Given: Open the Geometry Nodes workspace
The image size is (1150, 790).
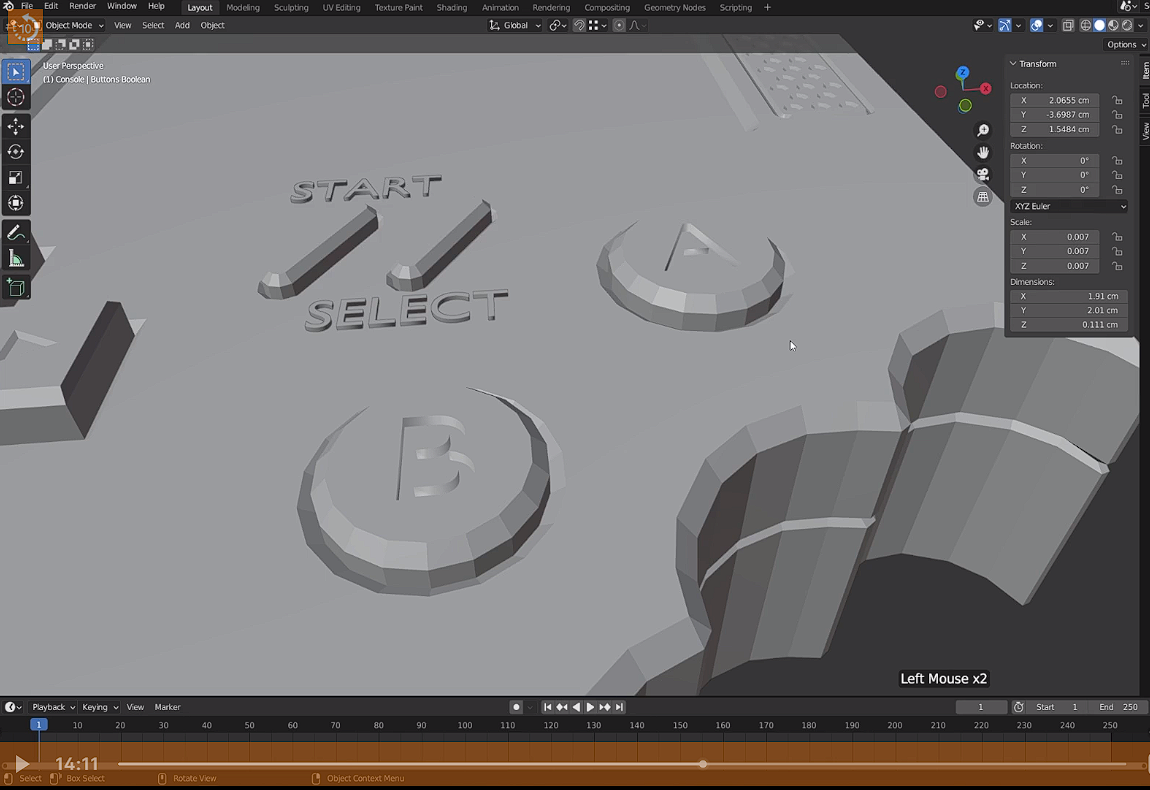Looking at the screenshot, I should (675, 7).
